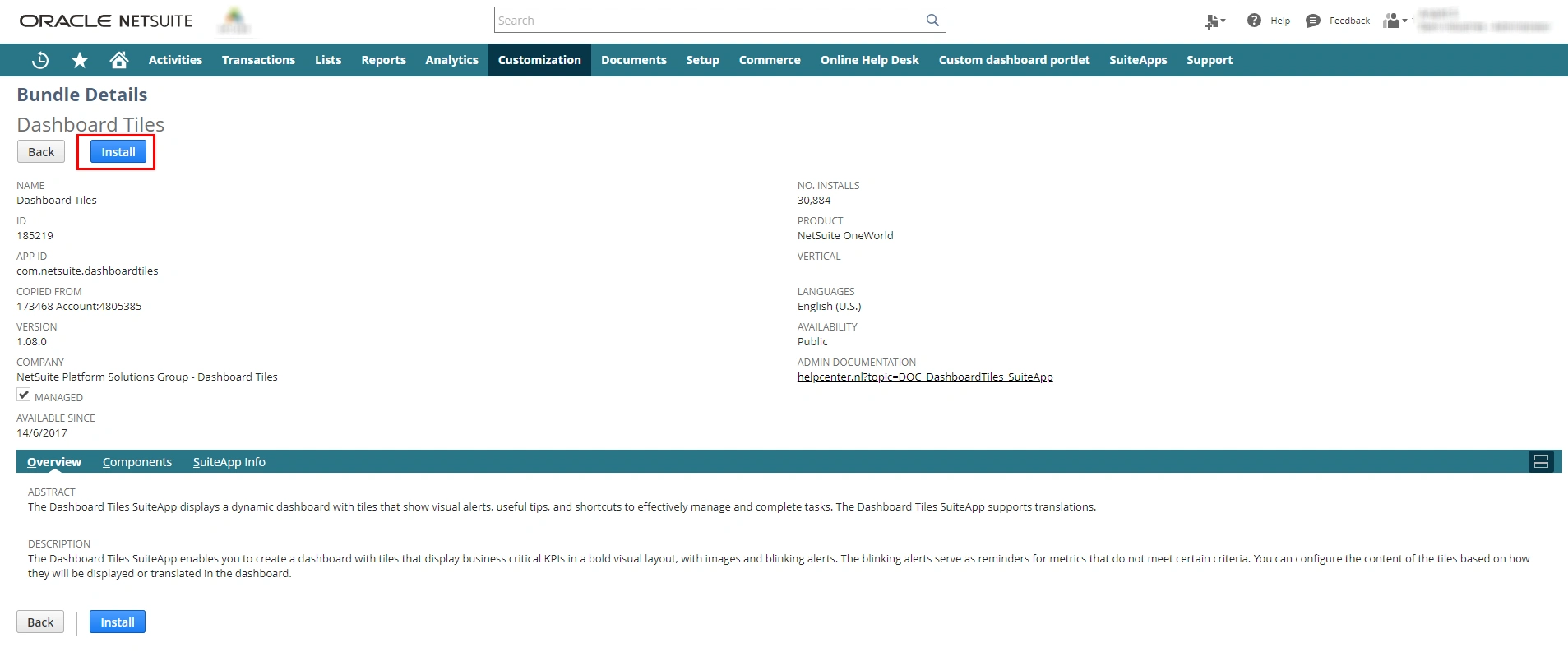Open the Recent Records clock icon
Viewport: 1568px width, 652px height.
coord(39,60)
